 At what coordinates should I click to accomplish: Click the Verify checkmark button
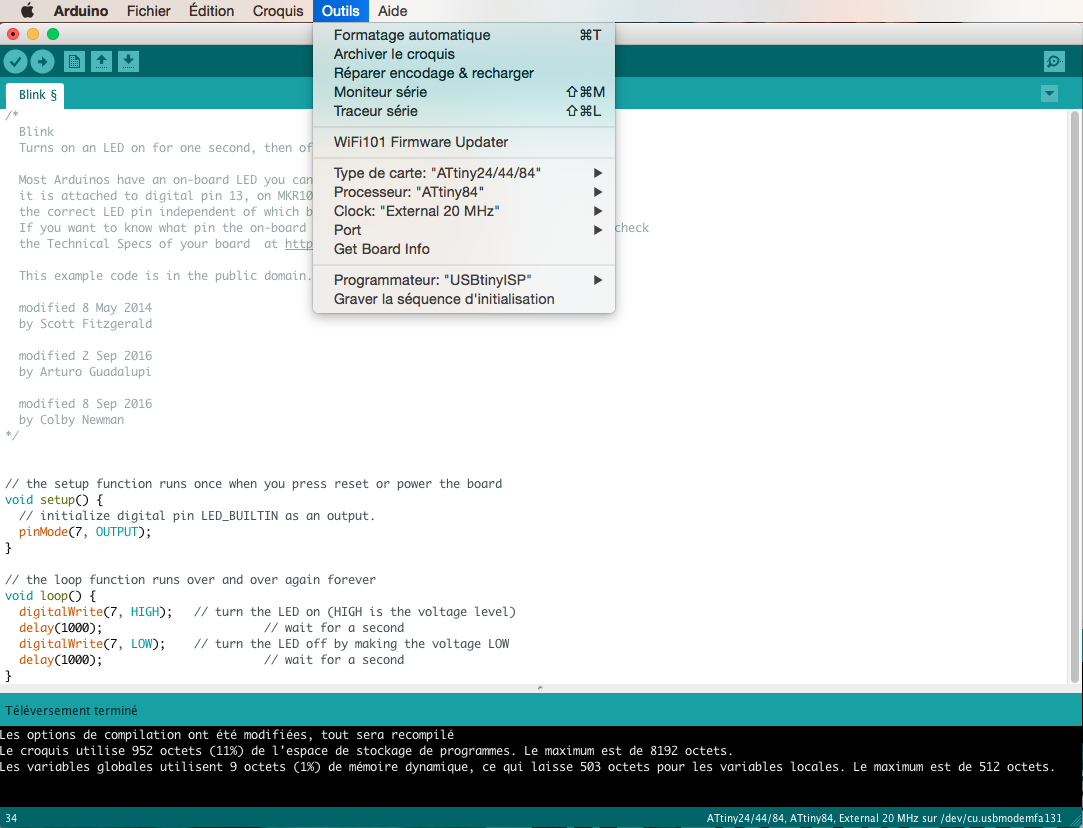[15, 62]
